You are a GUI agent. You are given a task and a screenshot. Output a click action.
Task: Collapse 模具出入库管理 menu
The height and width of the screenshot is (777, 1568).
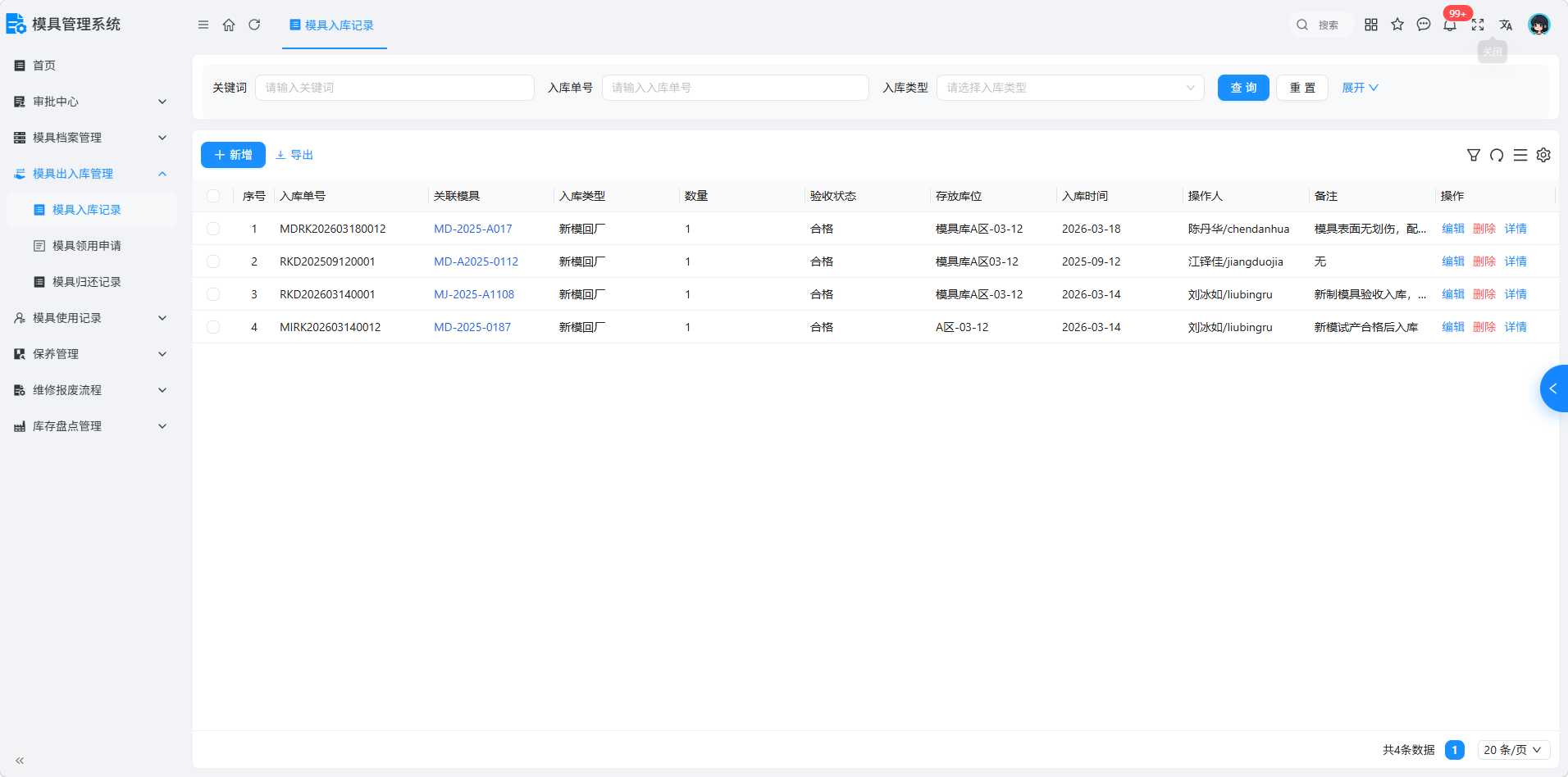coord(90,174)
